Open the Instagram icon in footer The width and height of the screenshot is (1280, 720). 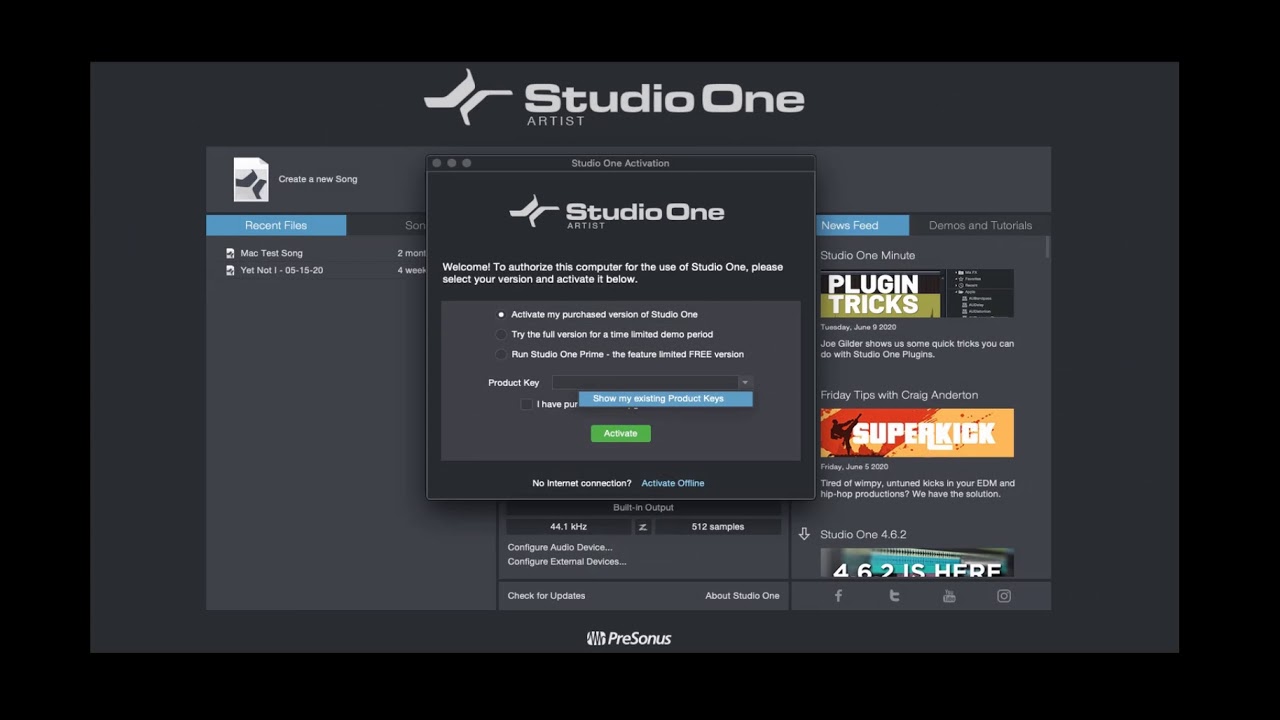[x=1004, y=596]
